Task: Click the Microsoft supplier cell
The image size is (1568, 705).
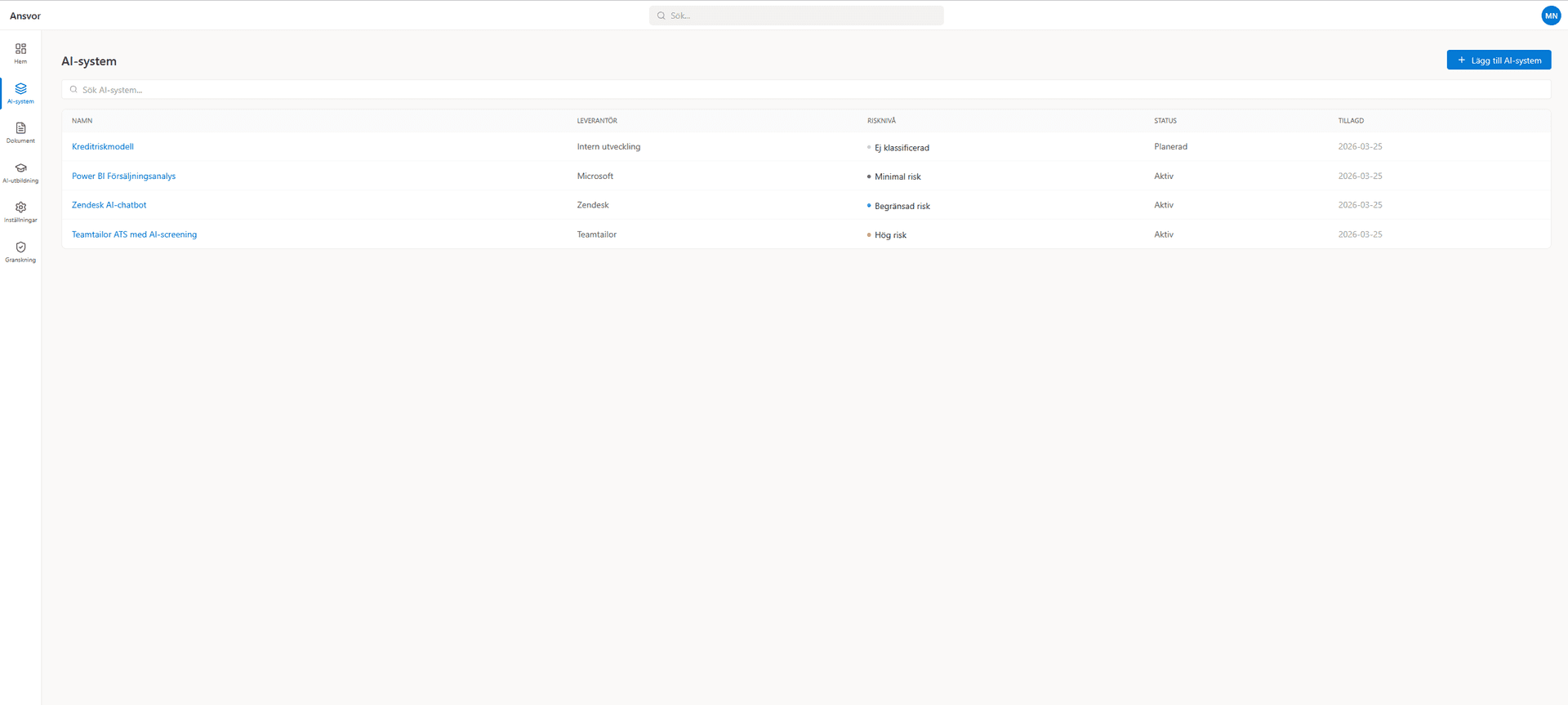Action: coord(595,176)
